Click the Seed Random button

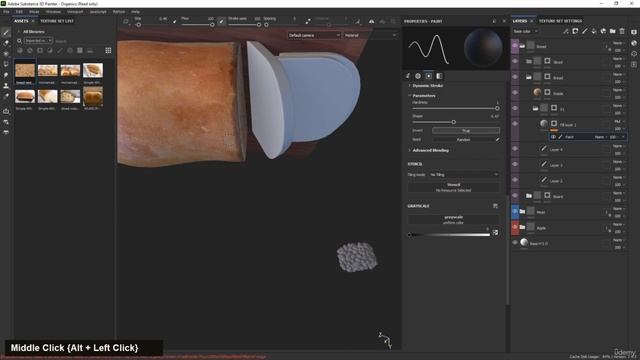[x=464, y=140]
